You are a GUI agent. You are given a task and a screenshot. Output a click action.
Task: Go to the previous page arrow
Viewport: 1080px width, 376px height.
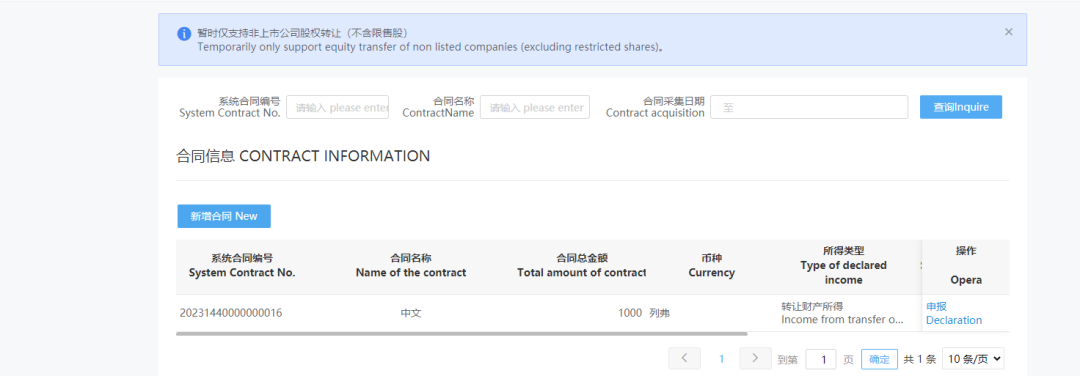tap(684, 358)
